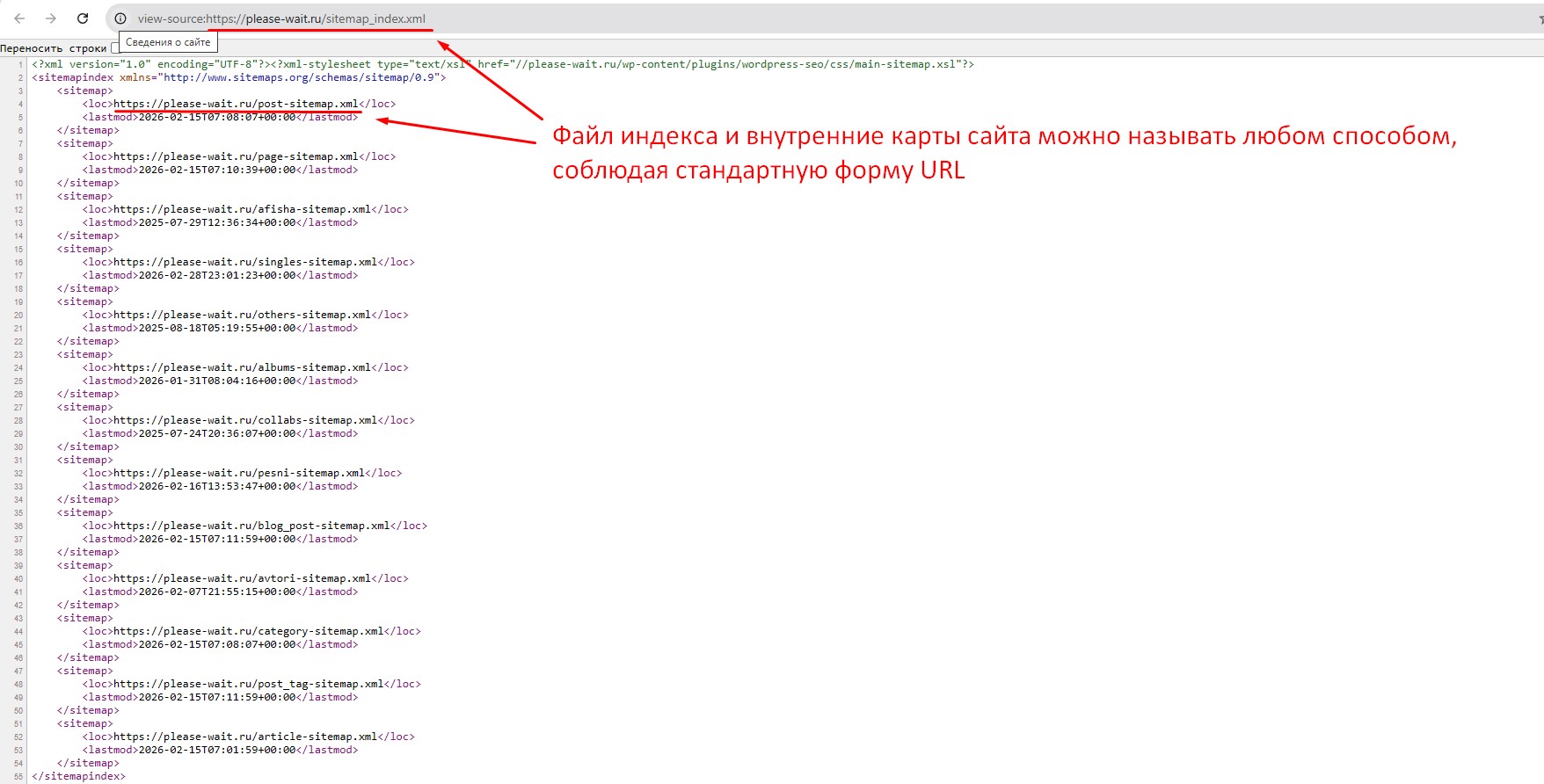Click the browser forward arrow
This screenshot has height=784, width=1544.
[x=51, y=18]
